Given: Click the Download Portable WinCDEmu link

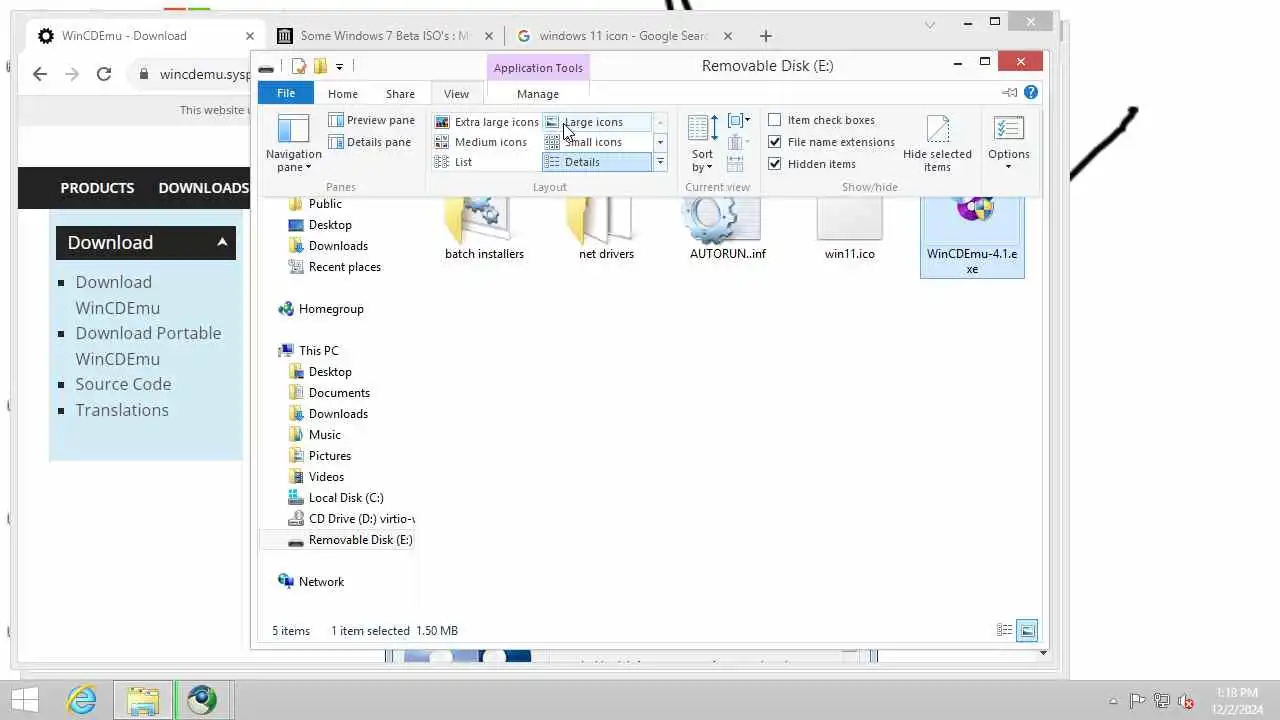Looking at the screenshot, I should click(x=148, y=346).
